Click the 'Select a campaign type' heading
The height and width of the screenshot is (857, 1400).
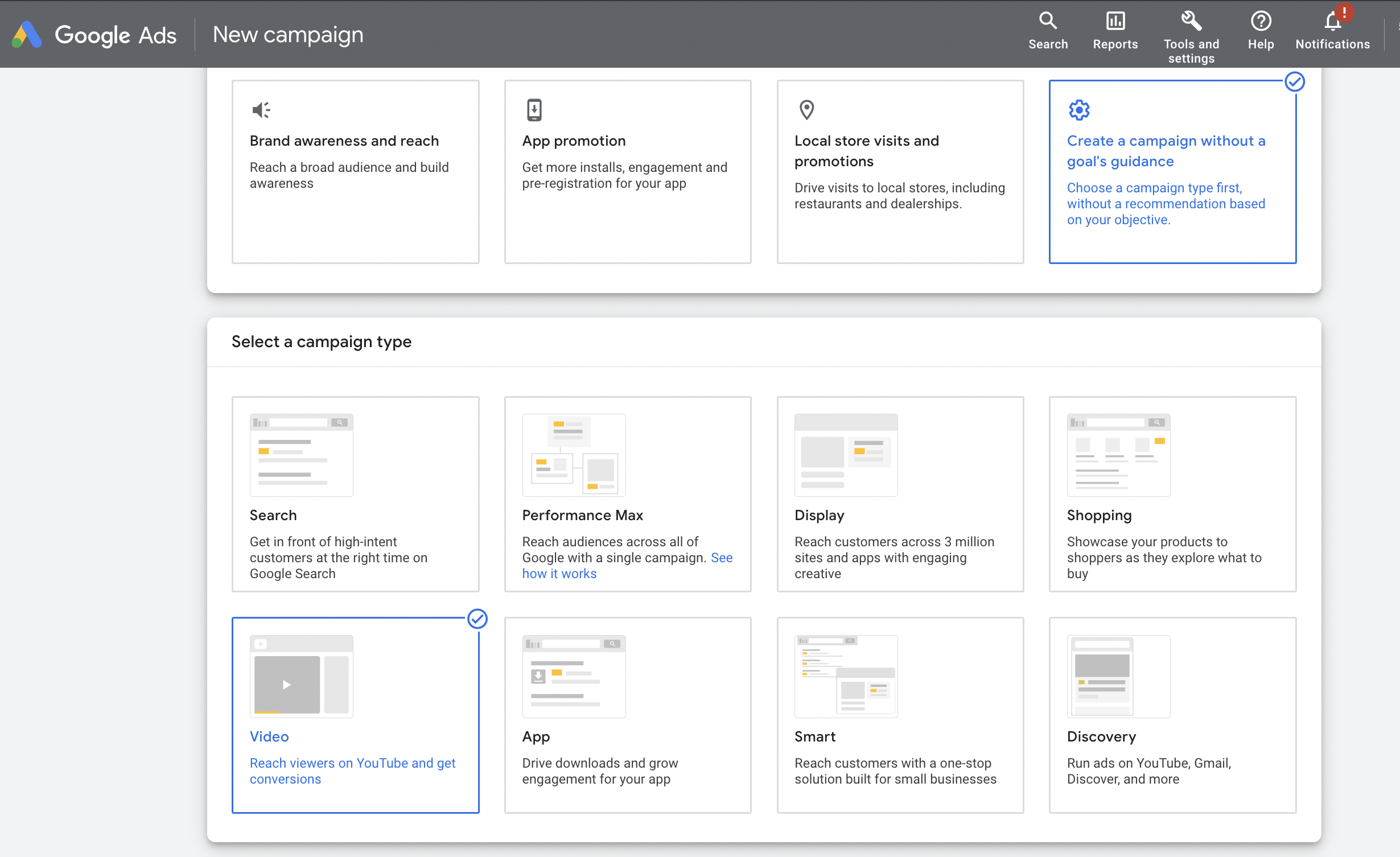[322, 341]
